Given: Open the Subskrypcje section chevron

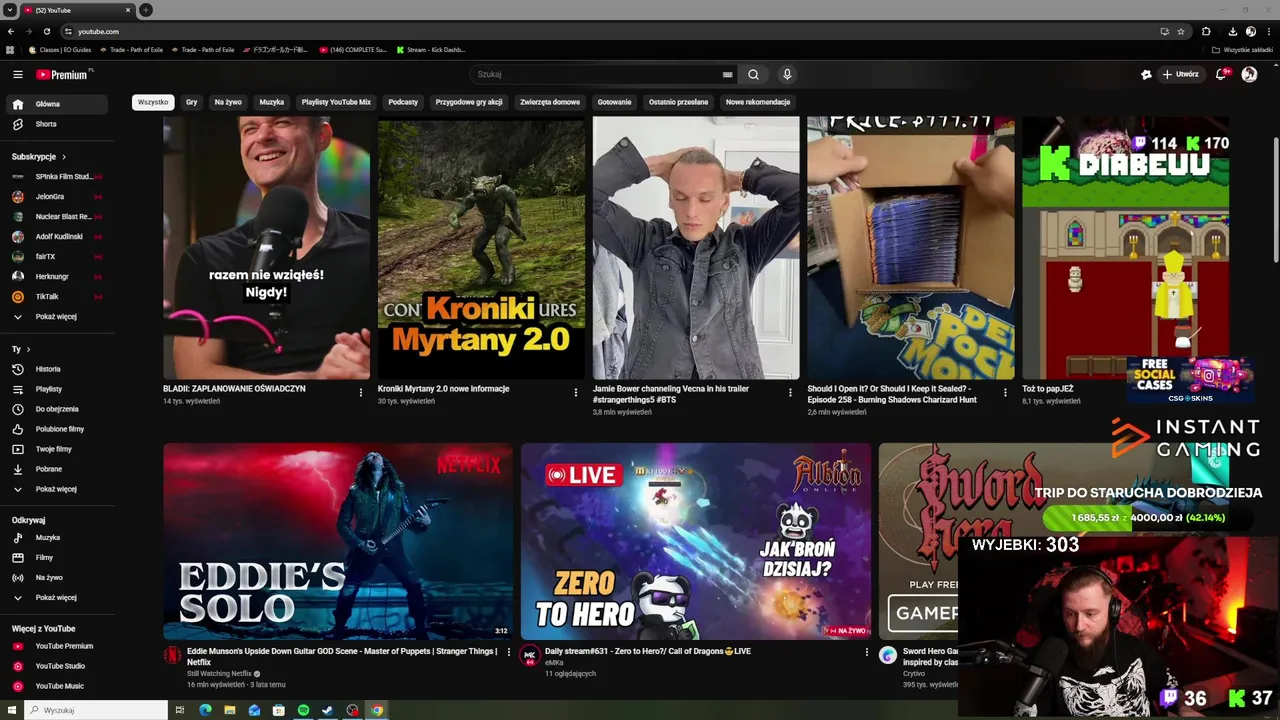Looking at the screenshot, I should 64,157.
